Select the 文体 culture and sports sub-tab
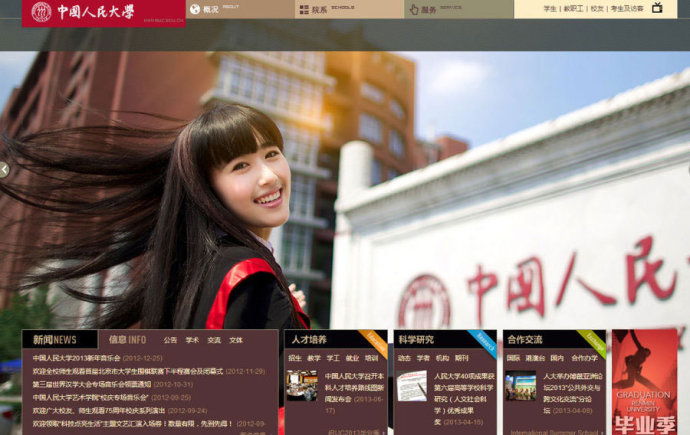This screenshot has height=435, width=690. pos(236,340)
